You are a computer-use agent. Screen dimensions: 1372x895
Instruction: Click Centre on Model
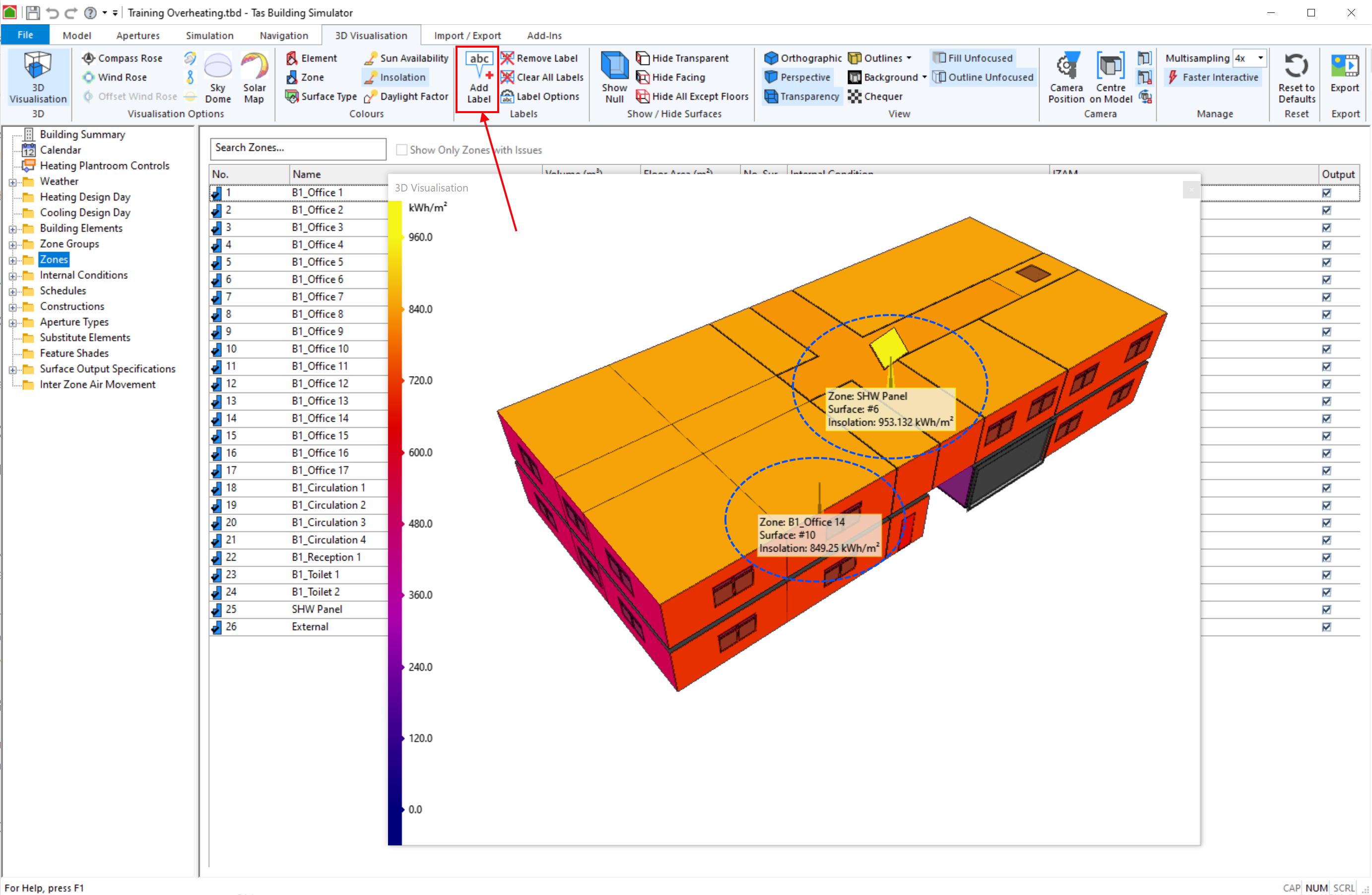pos(1111,77)
